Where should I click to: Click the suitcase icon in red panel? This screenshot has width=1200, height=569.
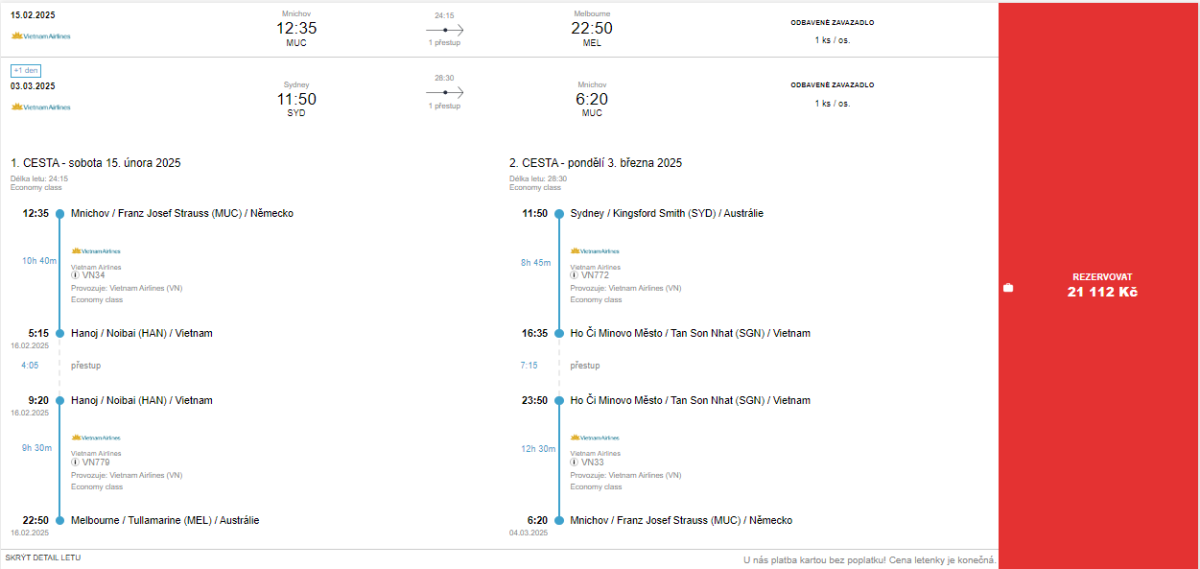click(1008, 289)
